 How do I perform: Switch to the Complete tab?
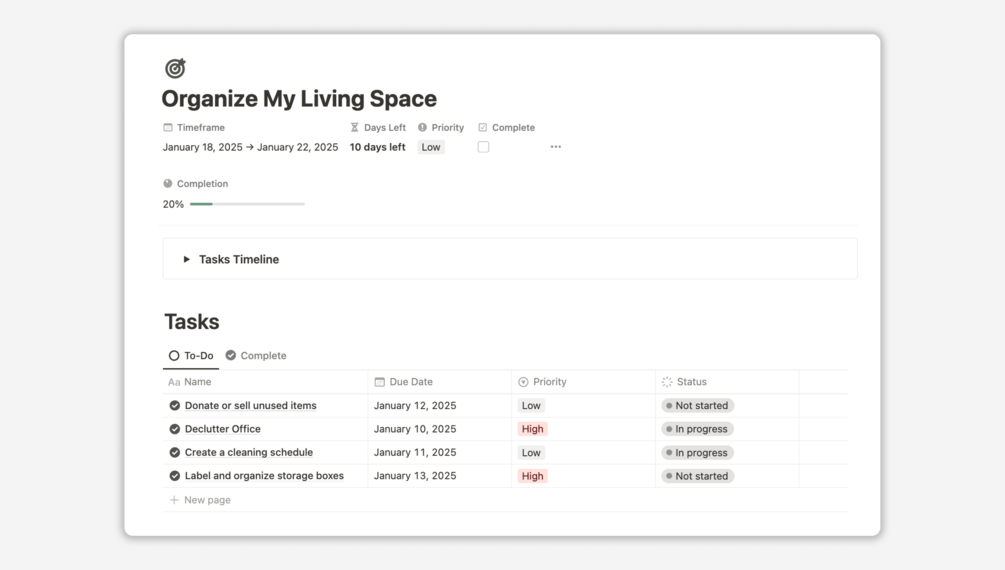pos(256,356)
